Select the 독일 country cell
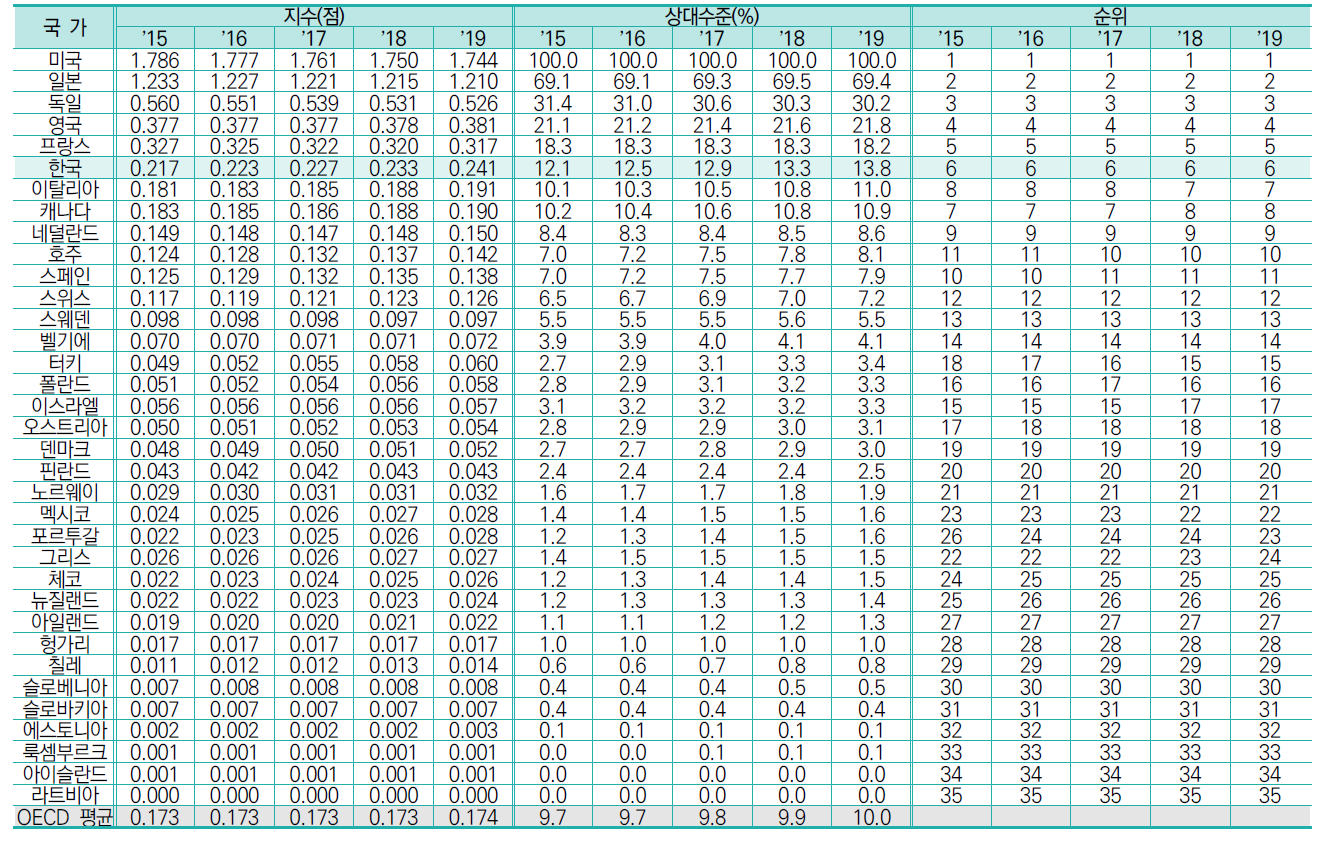This screenshot has height=846, width=1331. (x=64, y=103)
